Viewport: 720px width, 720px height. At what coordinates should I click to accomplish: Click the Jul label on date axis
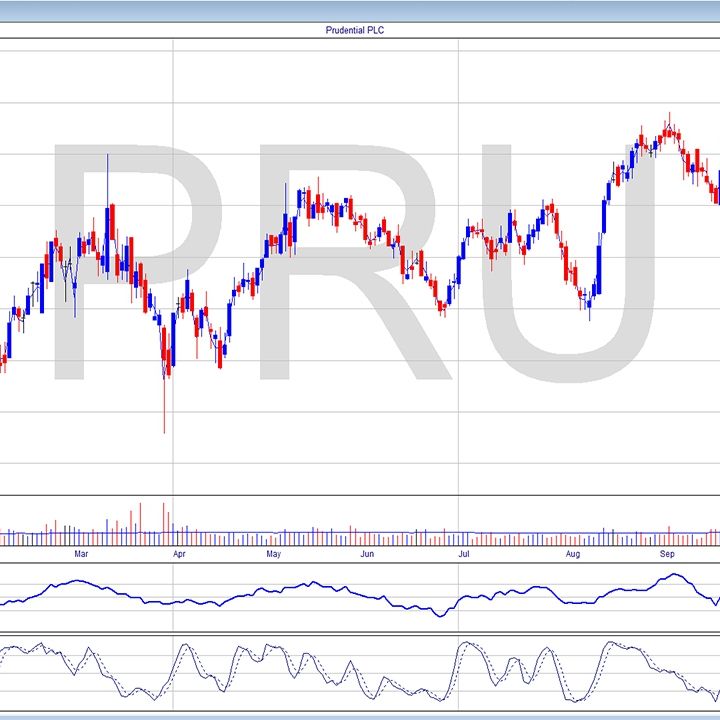(x=464, y=554)
